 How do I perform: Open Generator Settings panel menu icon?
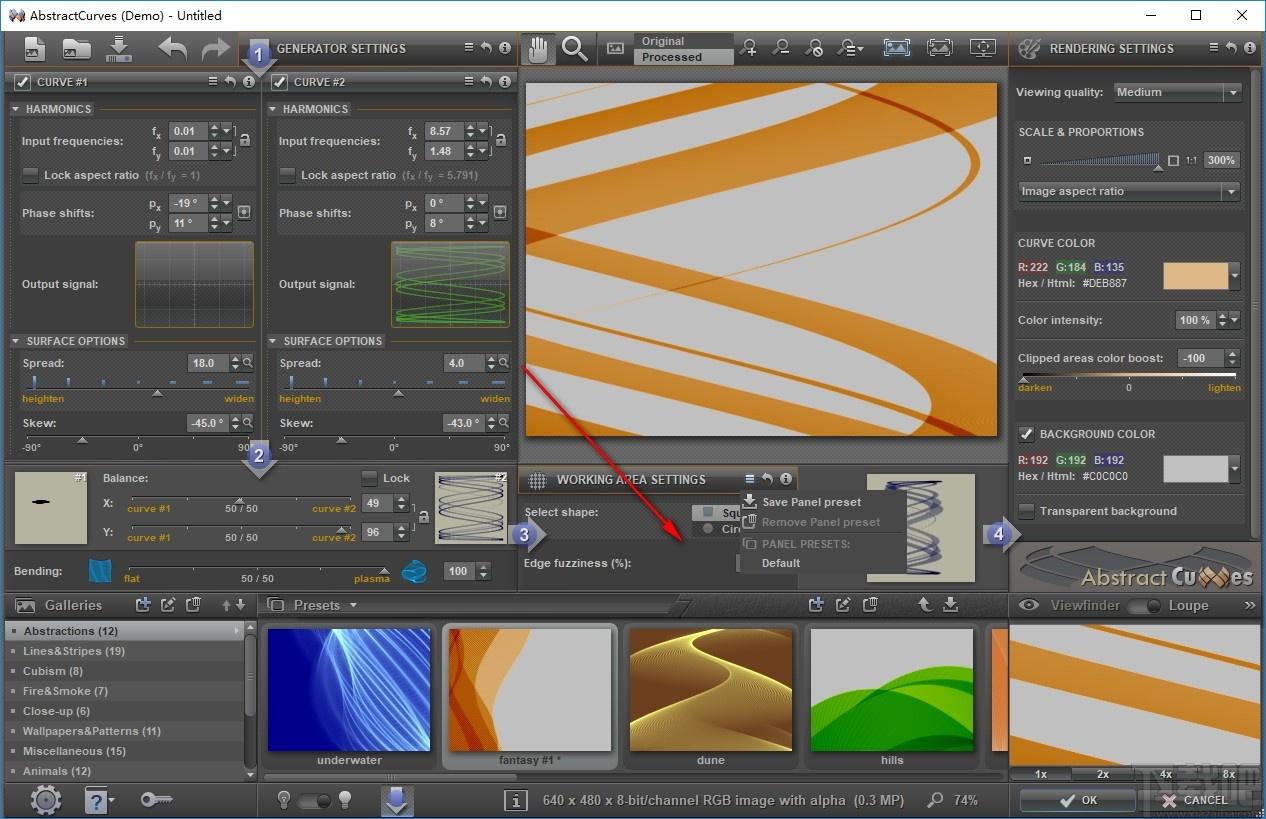tap(470, 48)
